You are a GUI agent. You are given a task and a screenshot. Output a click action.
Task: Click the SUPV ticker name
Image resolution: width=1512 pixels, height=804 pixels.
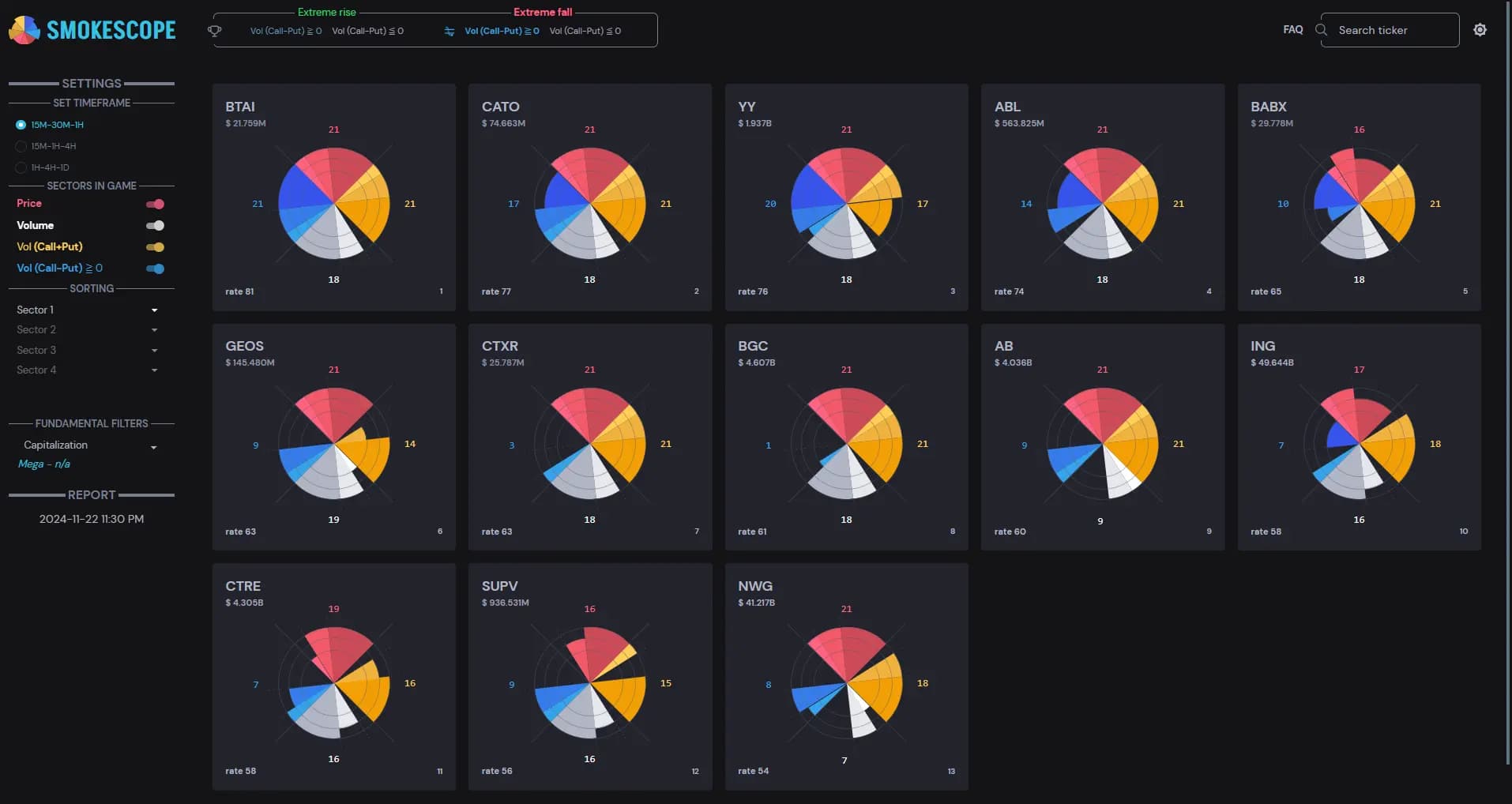click(x=500, y=586)
